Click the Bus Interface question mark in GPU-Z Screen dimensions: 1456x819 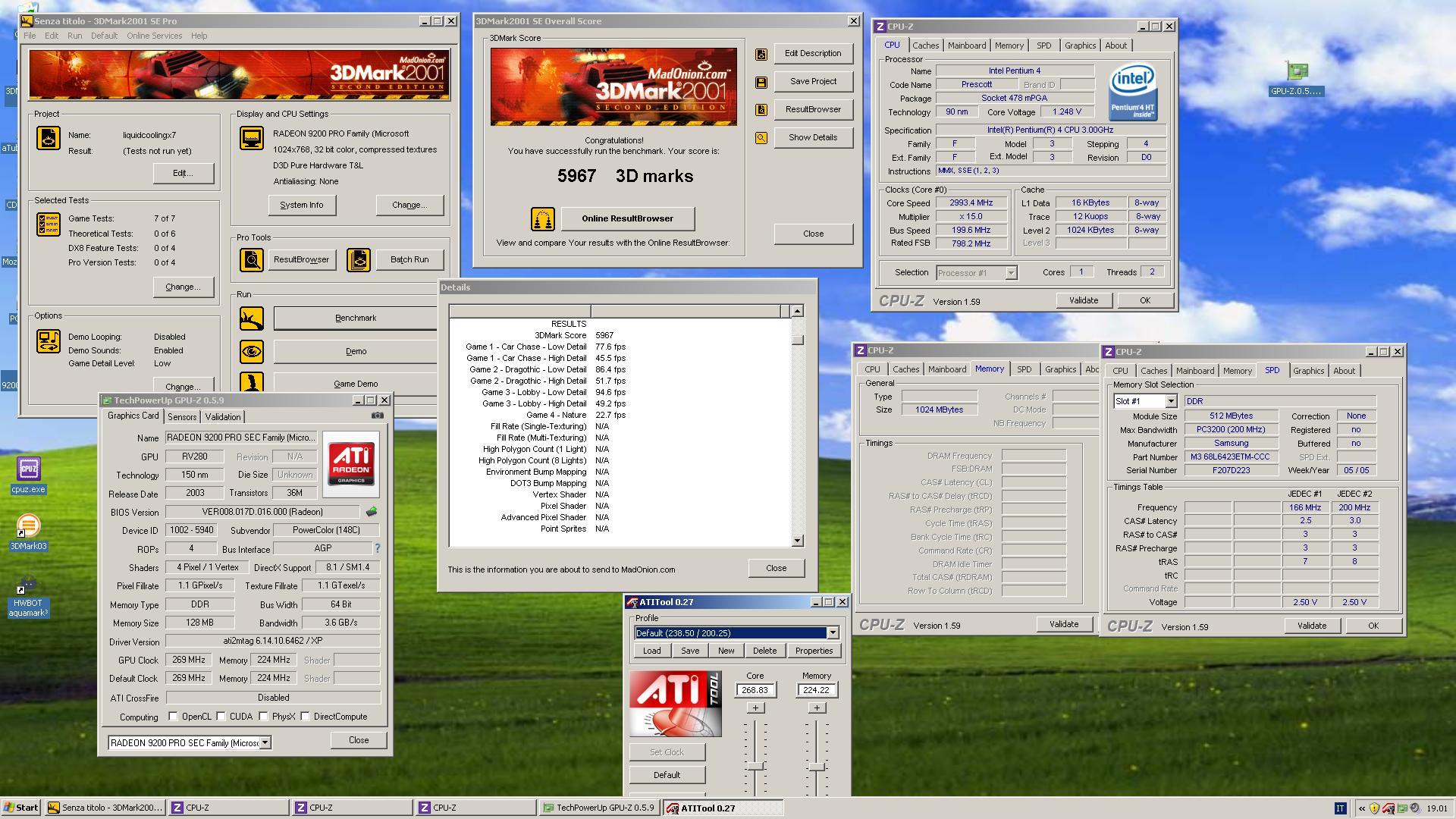(x=377, y=548)
